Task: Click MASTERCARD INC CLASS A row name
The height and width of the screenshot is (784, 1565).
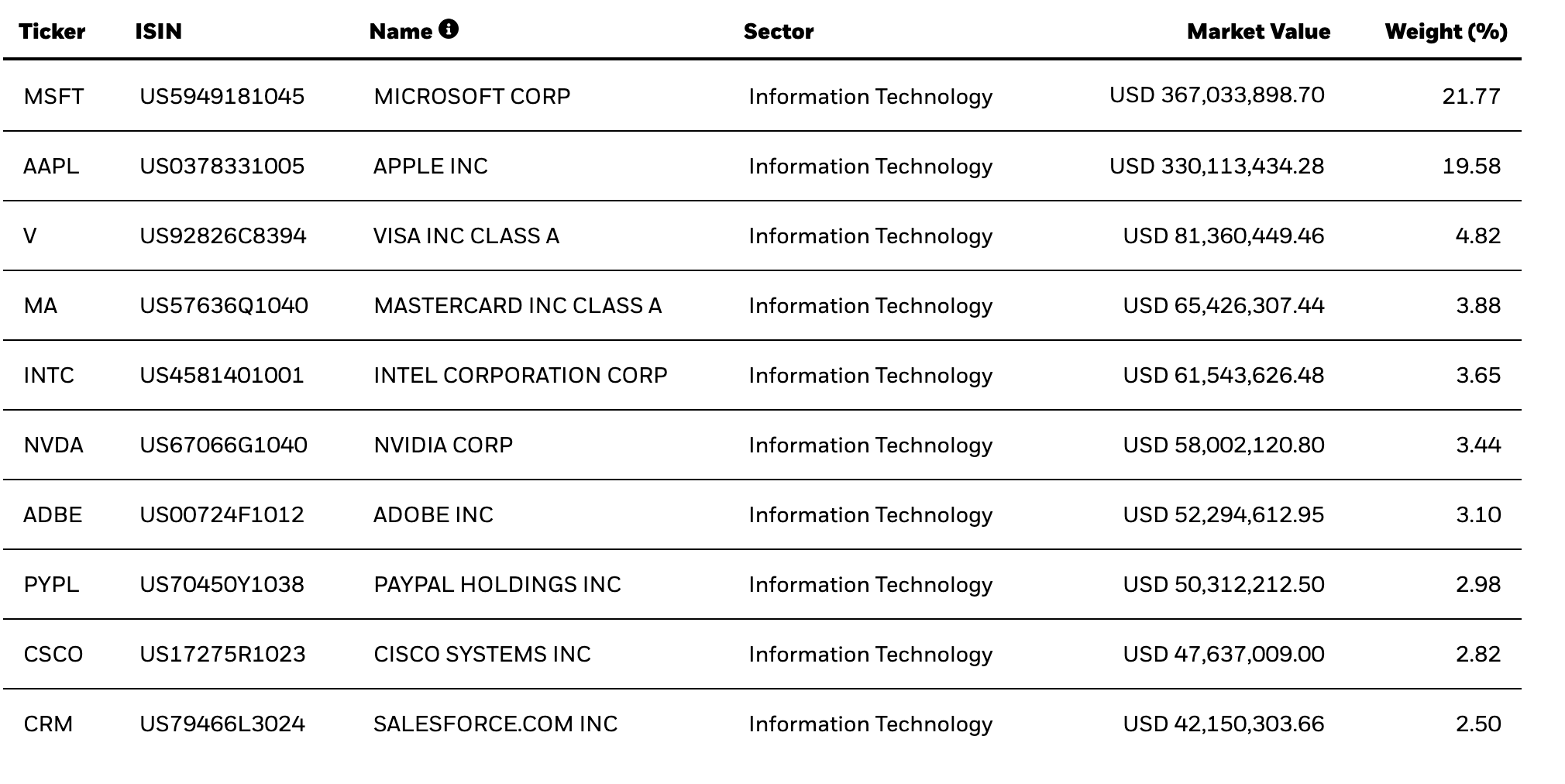Action: [x=518, y=306]
